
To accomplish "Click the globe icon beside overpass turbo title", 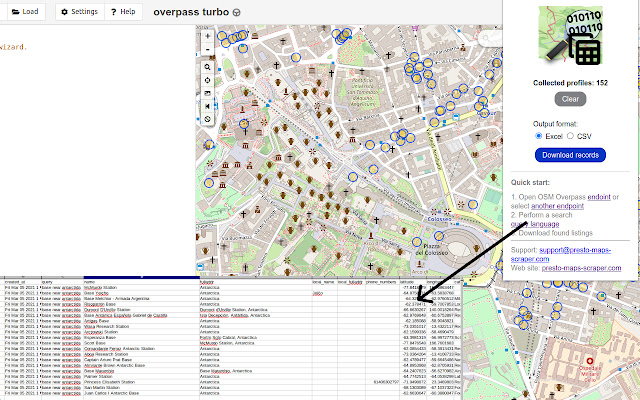I will pos(236,13).
